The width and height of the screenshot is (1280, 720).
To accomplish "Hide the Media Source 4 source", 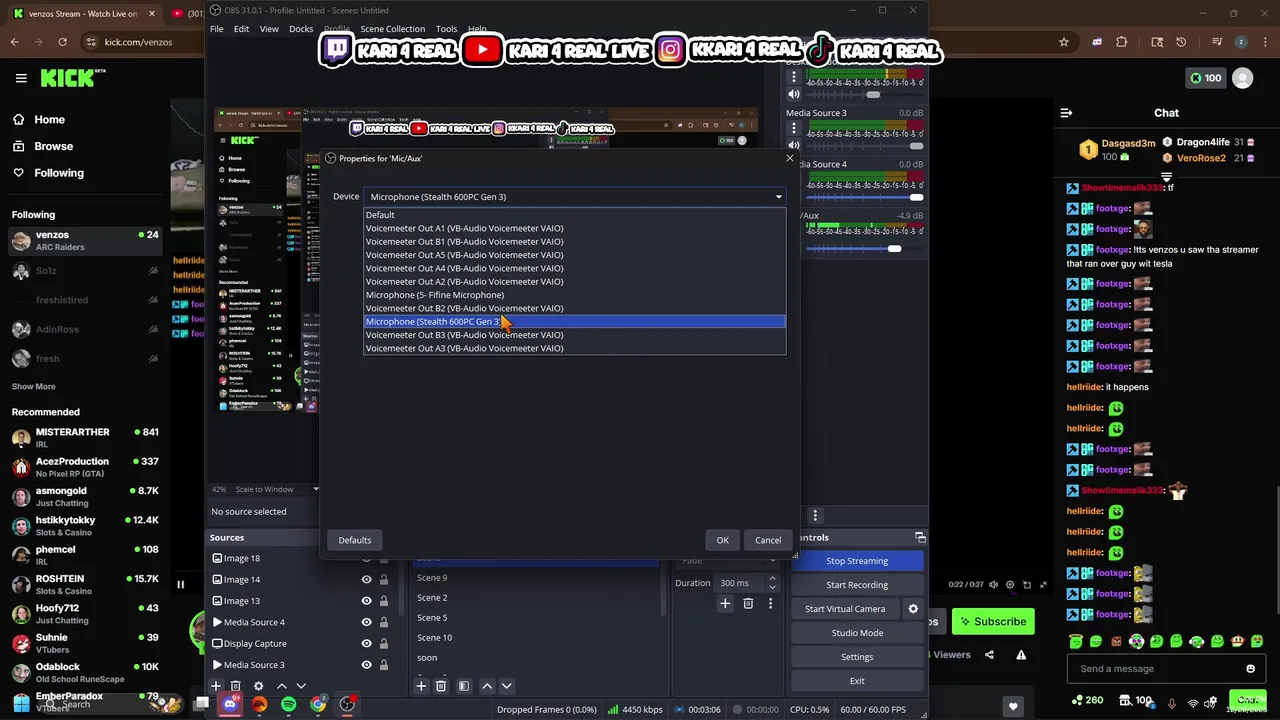I will coord(366,622).
